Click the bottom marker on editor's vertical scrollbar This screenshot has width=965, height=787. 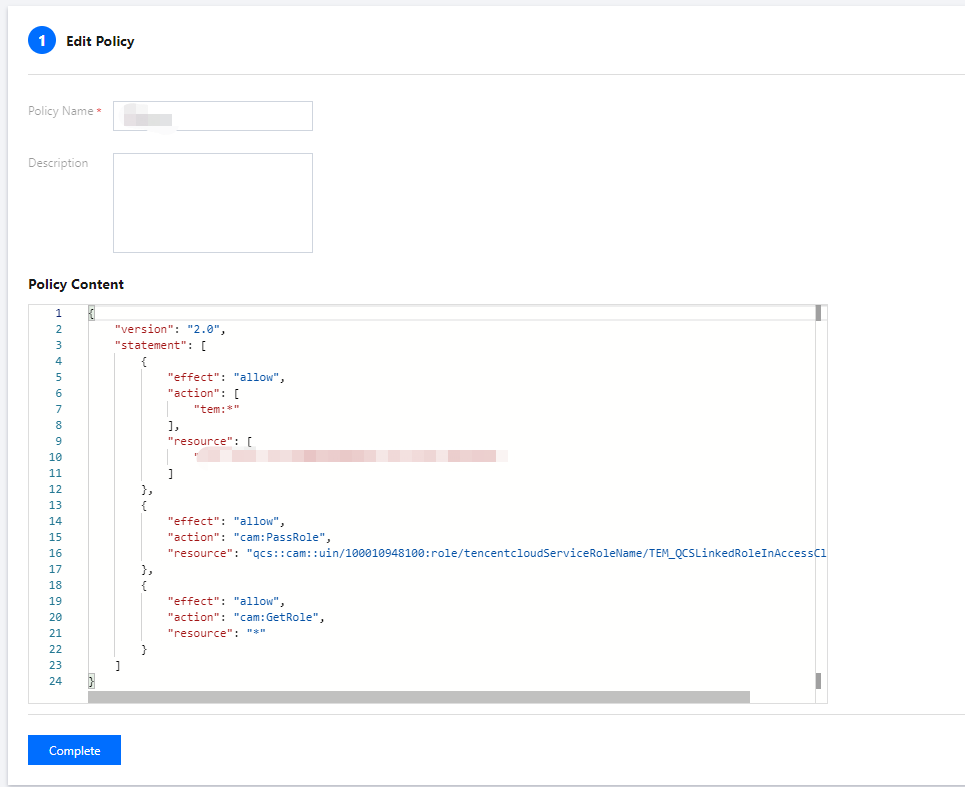(x=818, y=681)
